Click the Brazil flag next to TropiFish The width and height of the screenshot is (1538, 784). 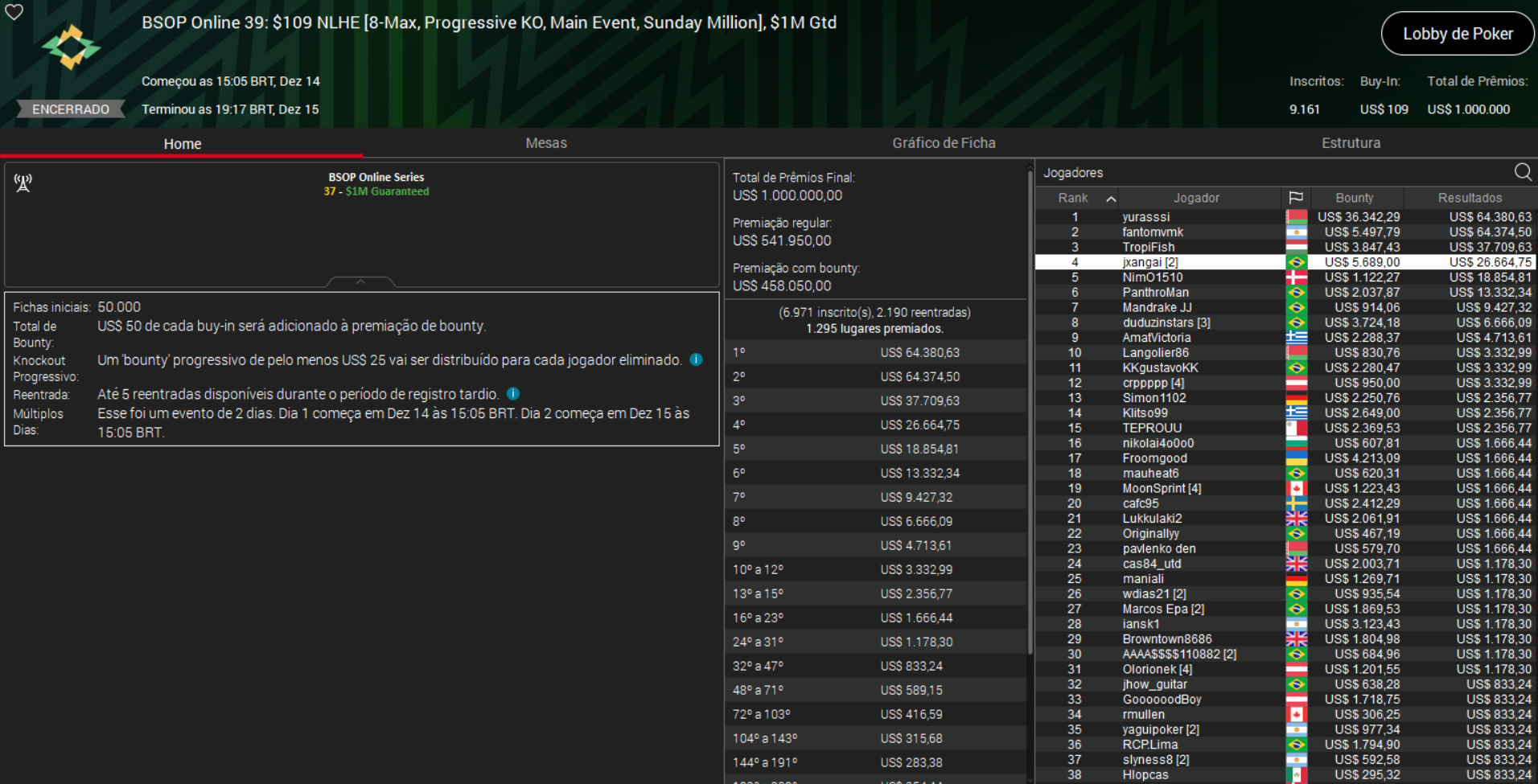pos(1297,247)
